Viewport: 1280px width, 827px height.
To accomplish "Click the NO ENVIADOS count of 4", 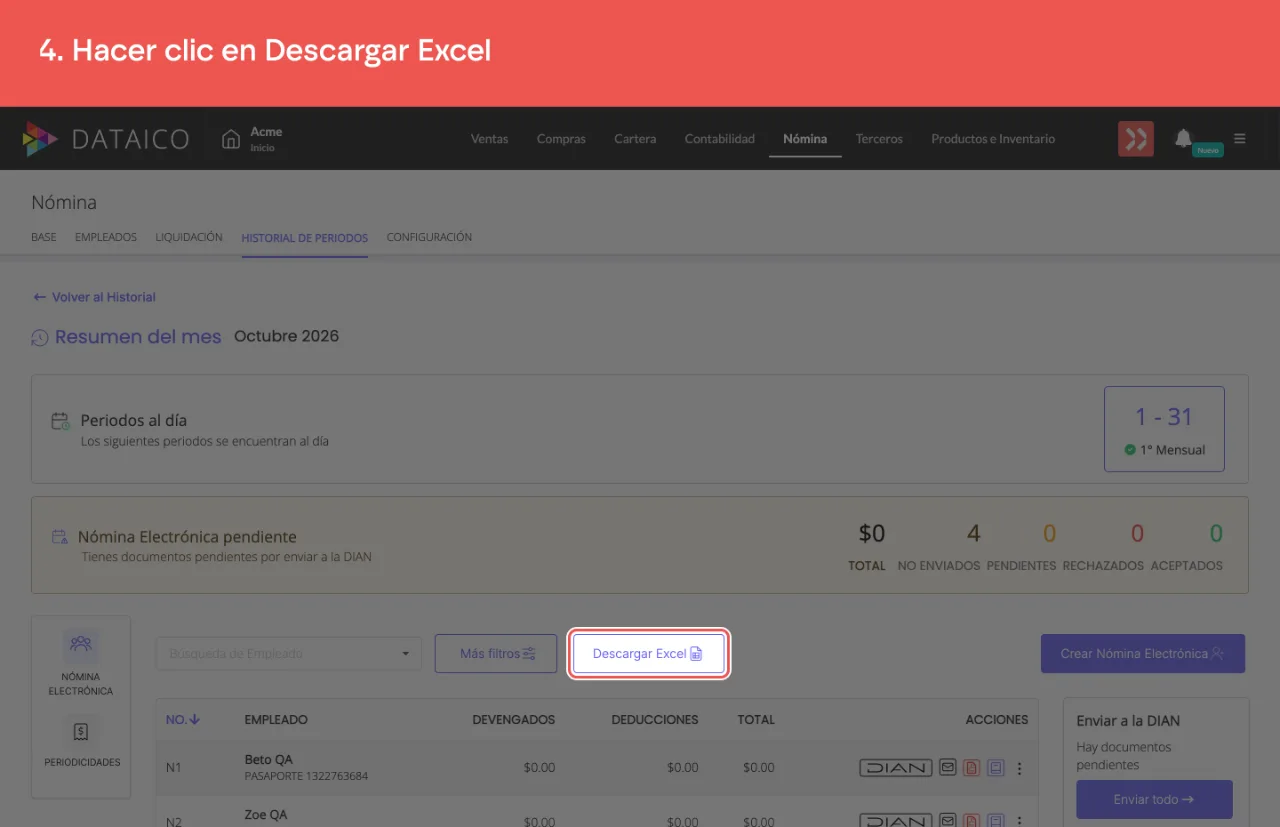I will [974, 534].
